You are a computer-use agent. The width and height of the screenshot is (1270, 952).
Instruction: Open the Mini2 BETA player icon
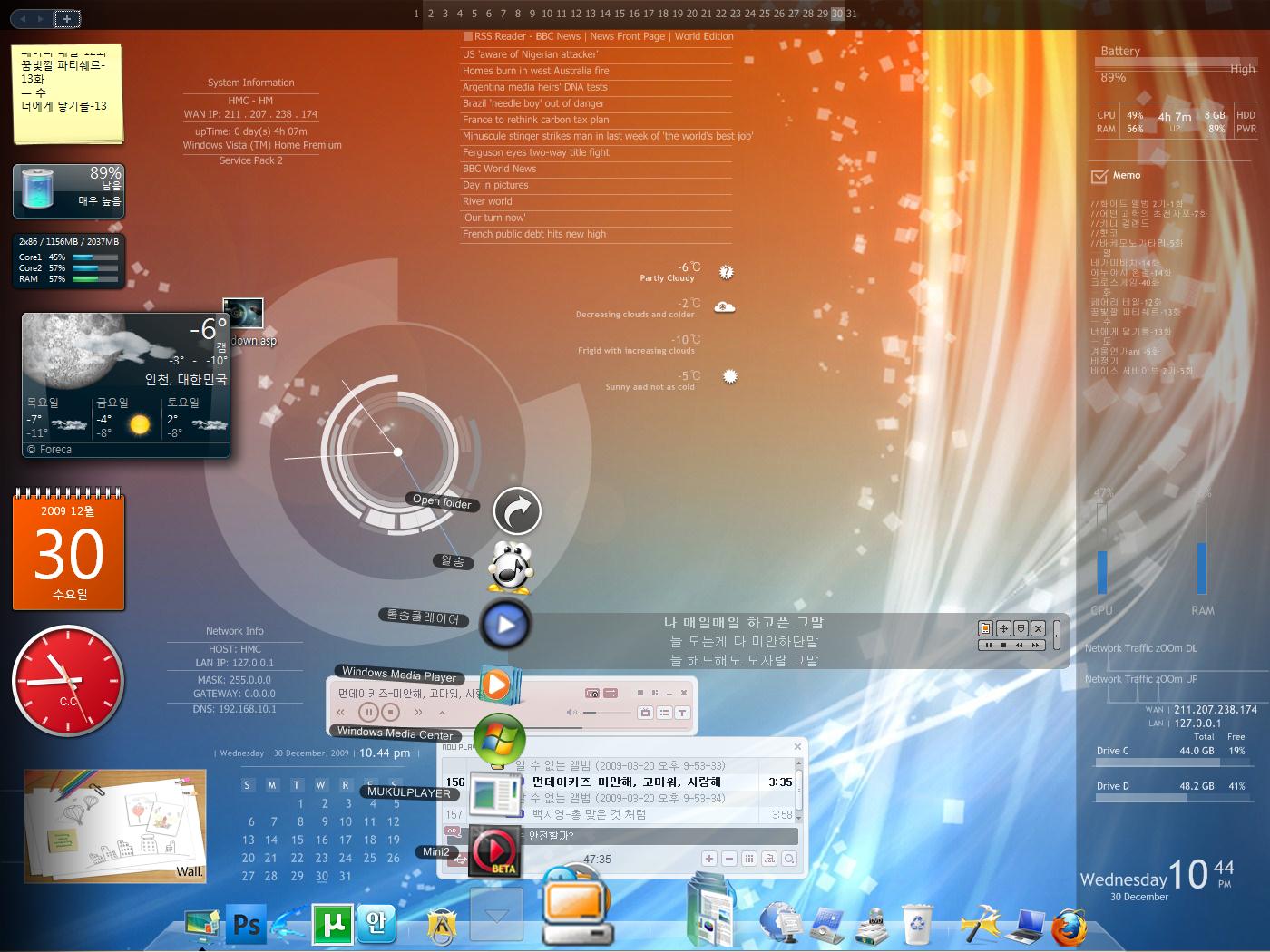(x=494, y=850)
